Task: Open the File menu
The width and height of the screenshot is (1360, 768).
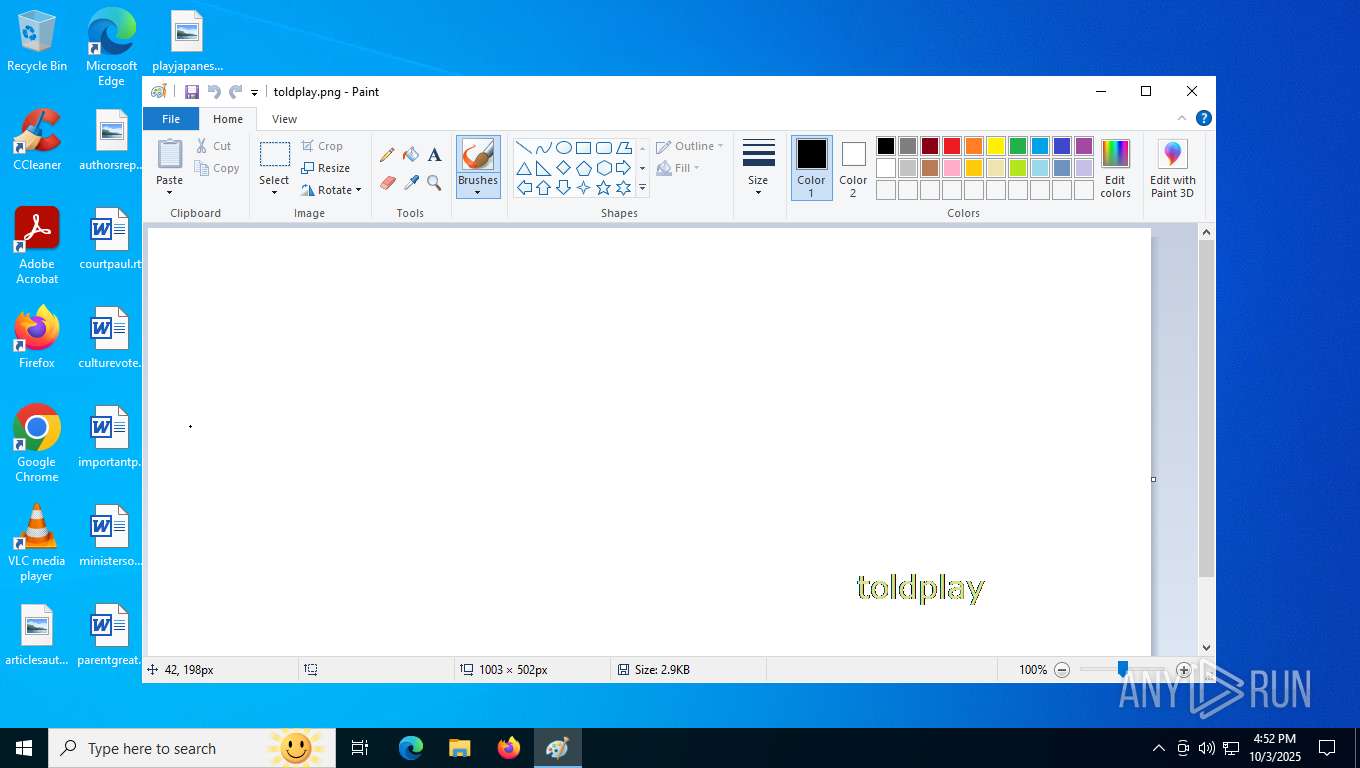Action: click(x=171, y=119)
